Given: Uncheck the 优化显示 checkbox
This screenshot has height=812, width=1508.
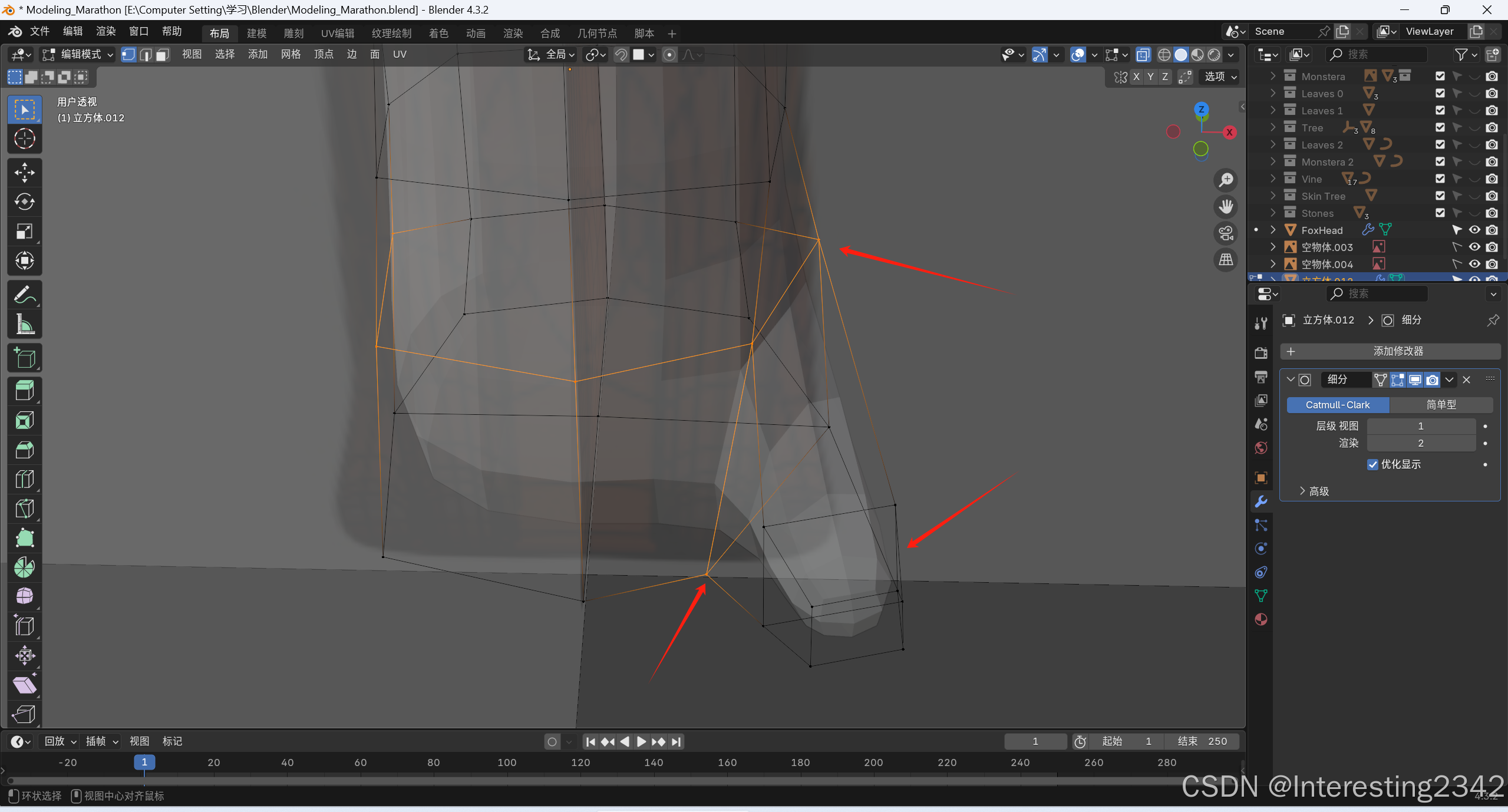Looking at the screenshot, I should 1373,464.
